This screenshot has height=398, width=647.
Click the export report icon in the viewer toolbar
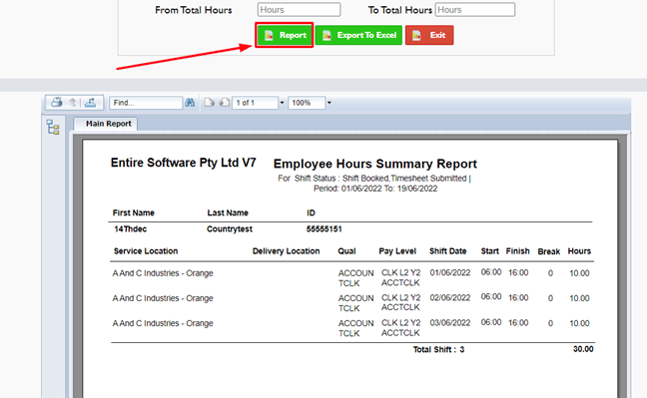coord(90,102)
